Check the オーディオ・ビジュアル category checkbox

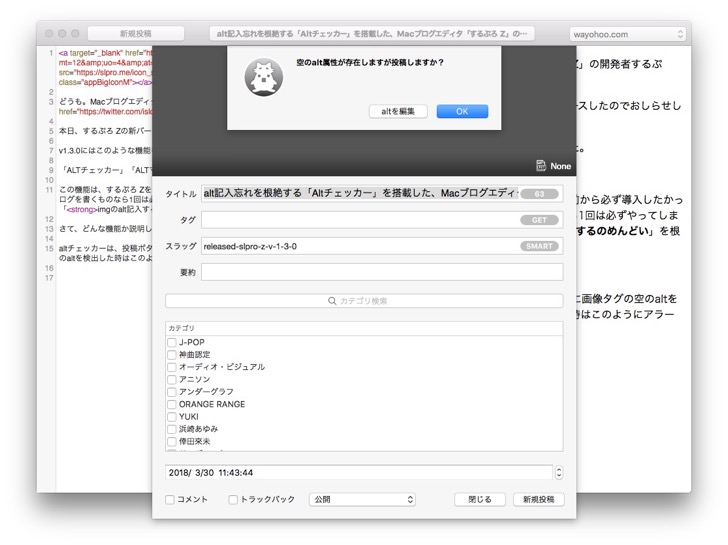tap(172, 367)
